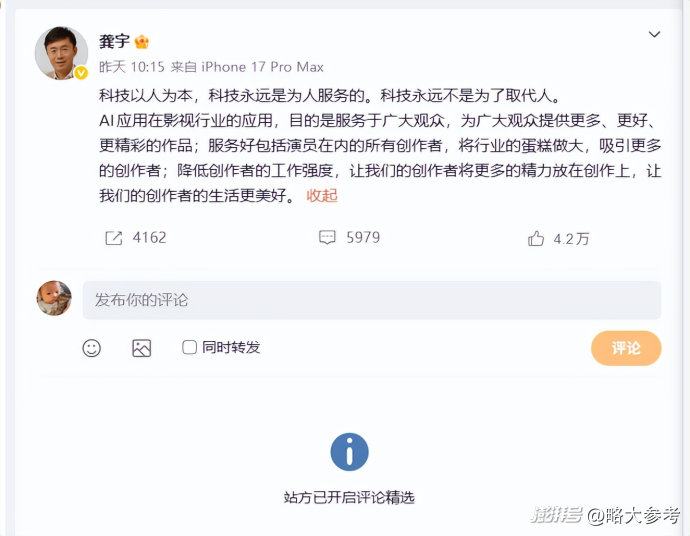The height and width of the screenshot is (536, 690).
Task: Click the crown member badge beside 龚宇
Action: (142, 42)
